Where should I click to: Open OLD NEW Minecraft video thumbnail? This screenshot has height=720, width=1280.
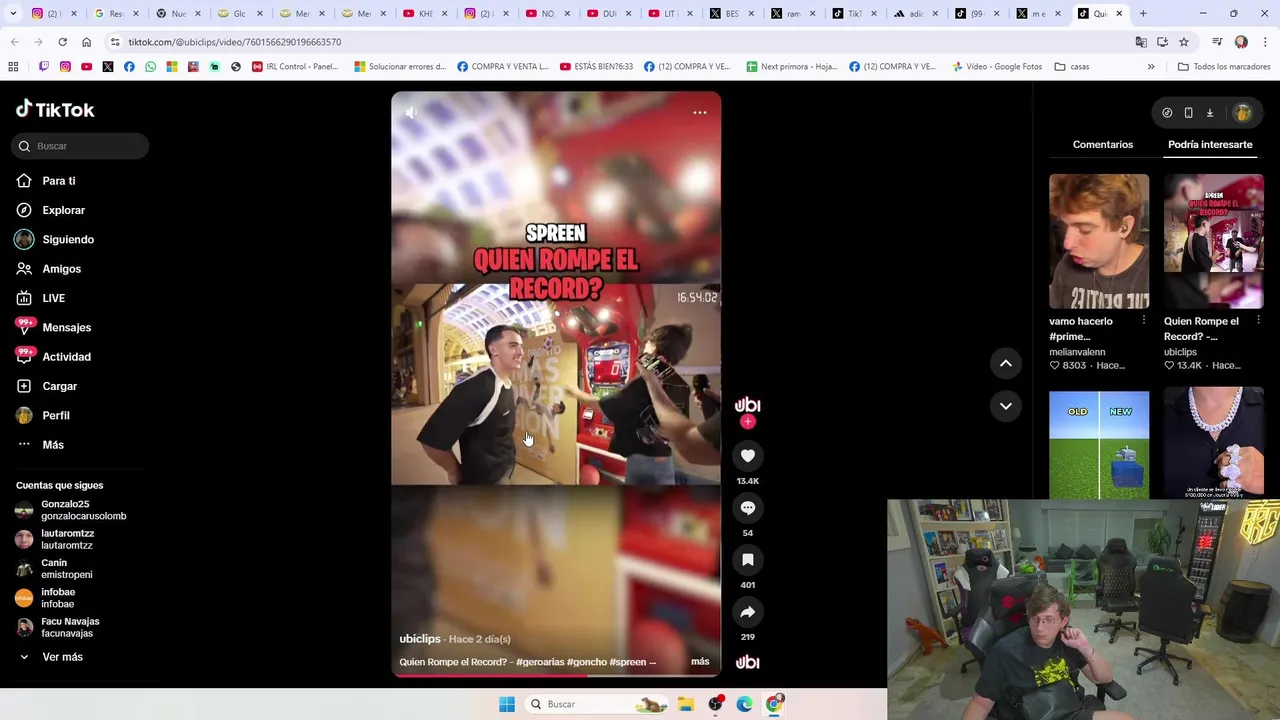point(1099,443)
